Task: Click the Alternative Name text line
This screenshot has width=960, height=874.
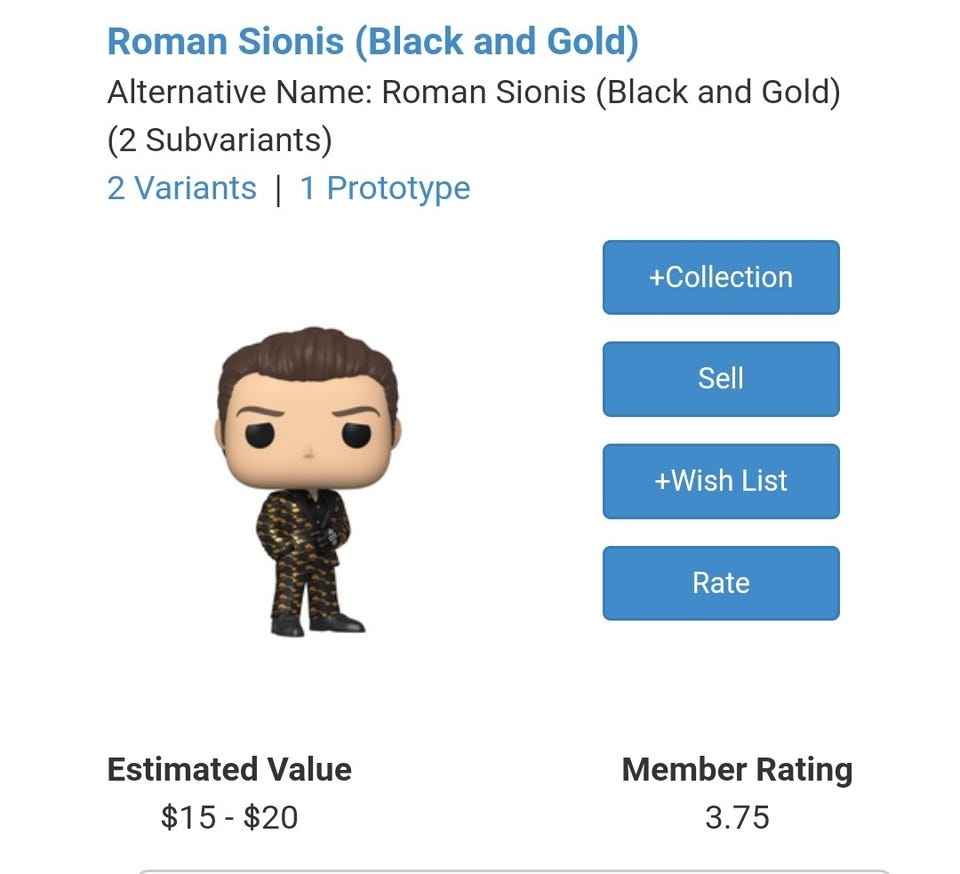Action: [x=473, y=93]
